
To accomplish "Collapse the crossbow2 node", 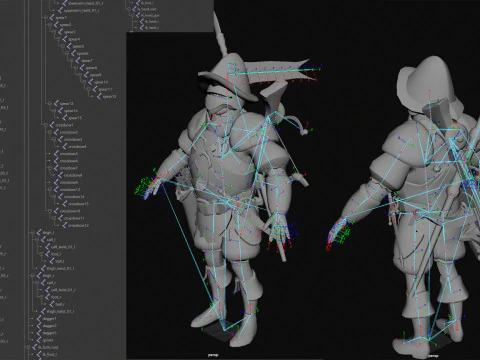I will [50, 132].
